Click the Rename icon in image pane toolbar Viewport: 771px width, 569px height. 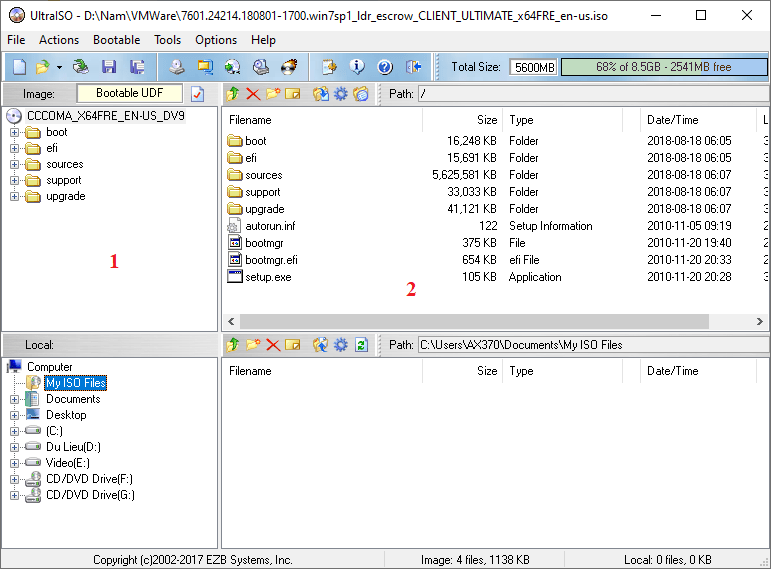(x=293, y=93)
